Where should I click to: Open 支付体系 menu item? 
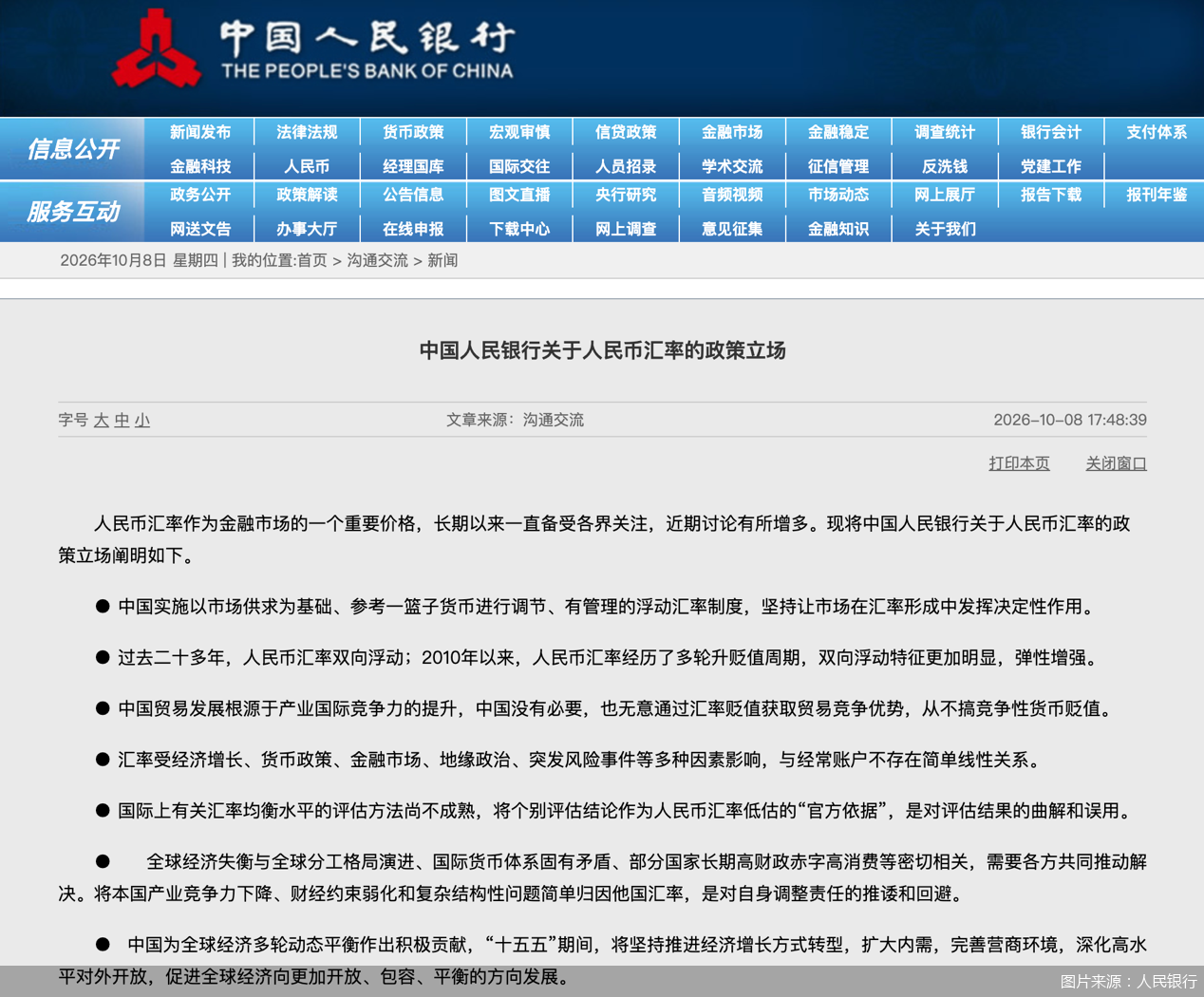(x=1157, y=133)
